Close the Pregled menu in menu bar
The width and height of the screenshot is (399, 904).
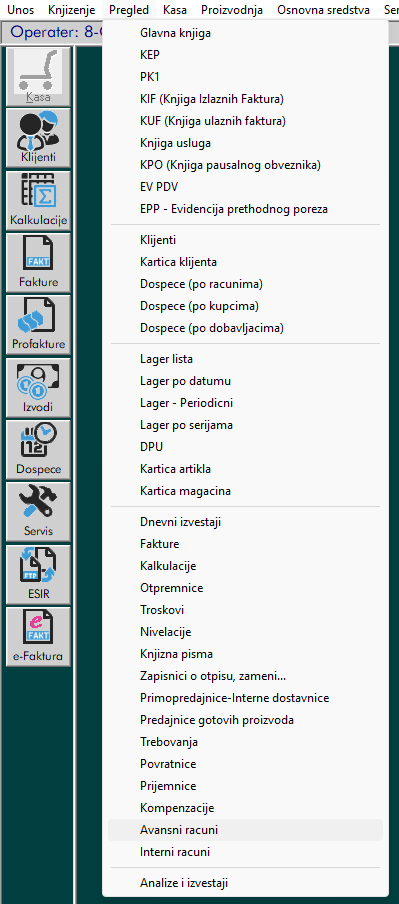click(129, 10)
